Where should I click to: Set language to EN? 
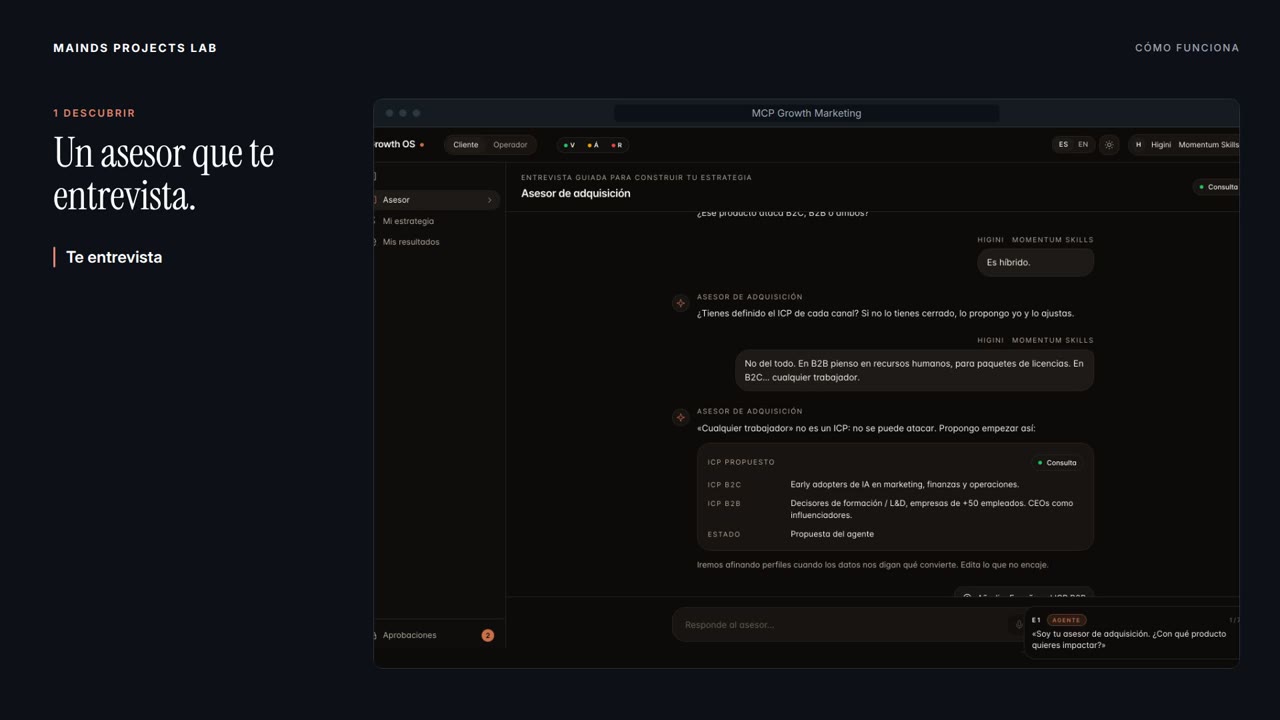pos(1083,145)
